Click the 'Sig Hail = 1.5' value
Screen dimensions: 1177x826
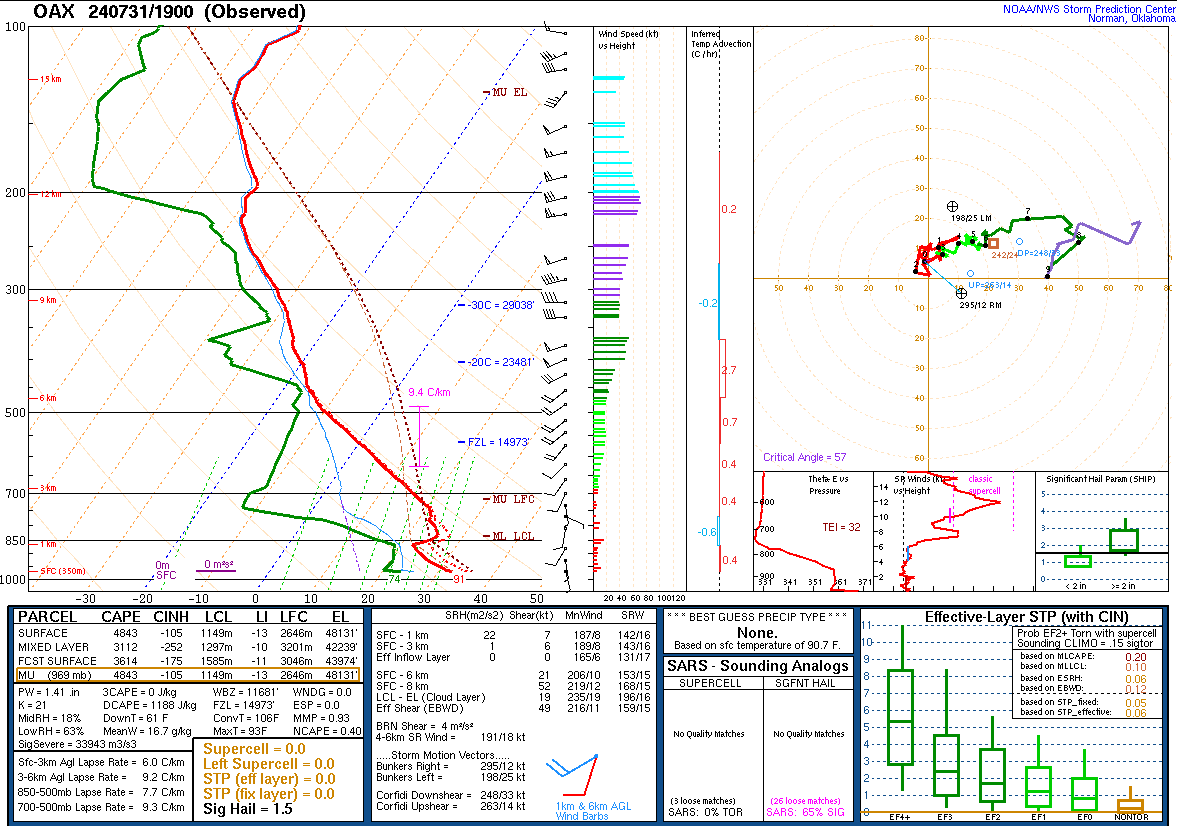[248, 809]
